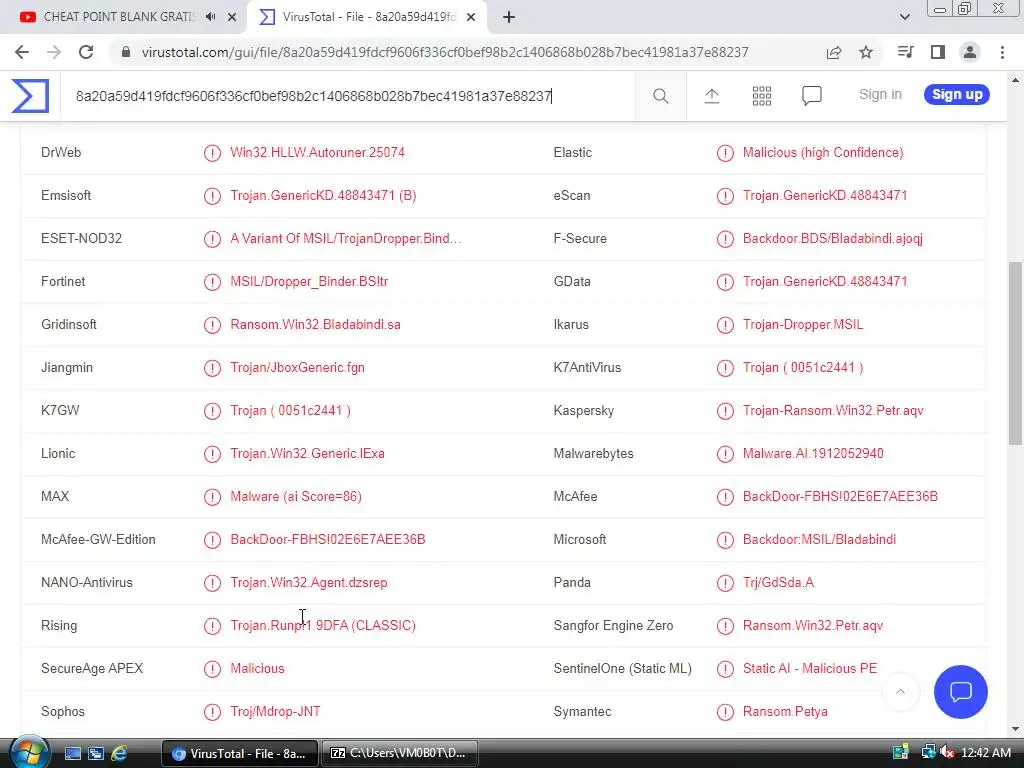1024x768 pixels.
Task: Click the DrWeb detection warning icon
Action: click(212, 153)
